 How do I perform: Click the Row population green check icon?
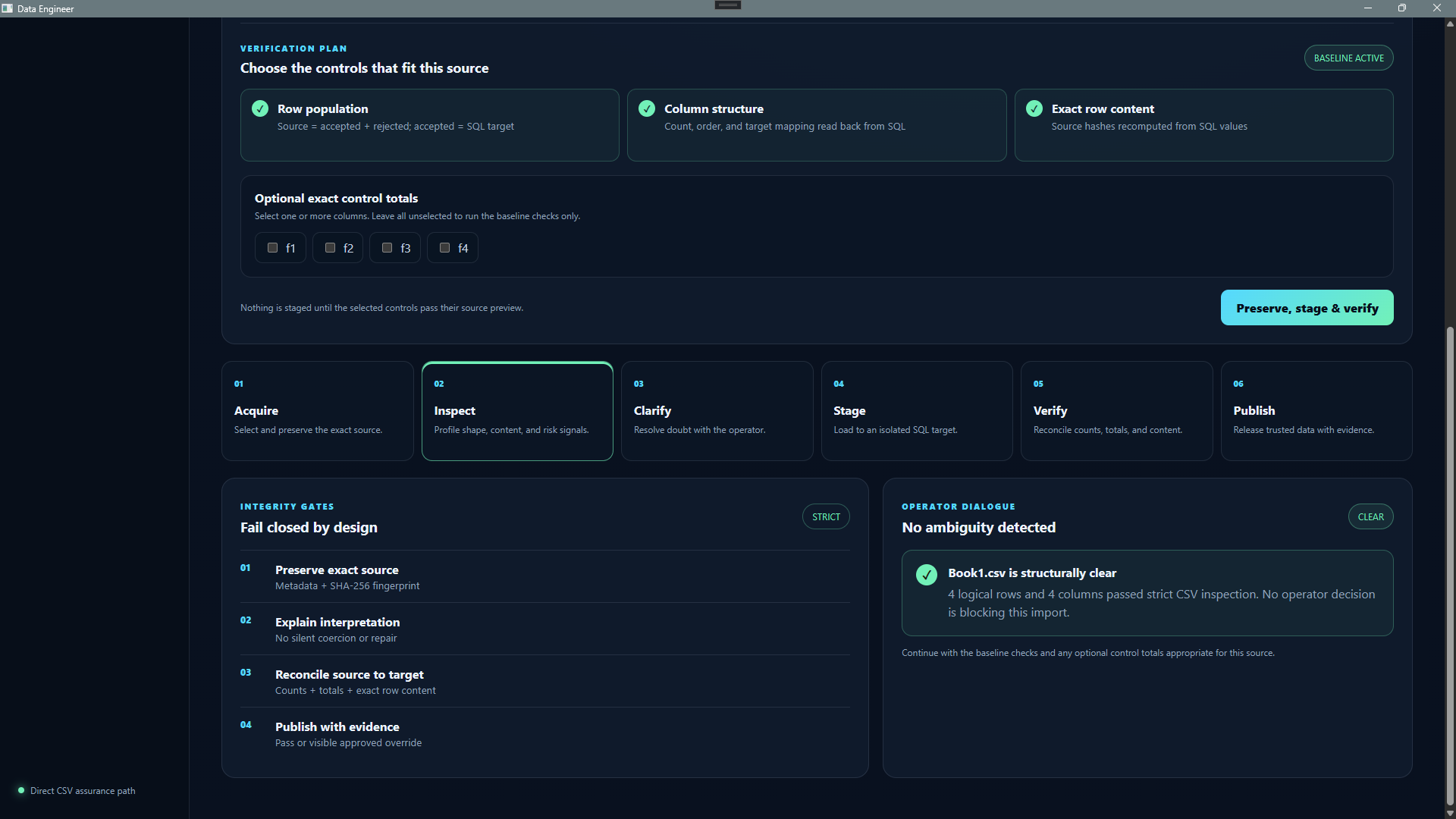click(260, 108)
